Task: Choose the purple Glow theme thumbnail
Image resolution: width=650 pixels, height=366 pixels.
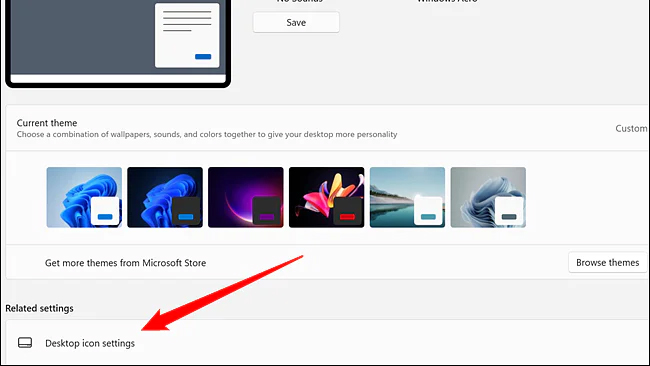Action: point(246,197)
